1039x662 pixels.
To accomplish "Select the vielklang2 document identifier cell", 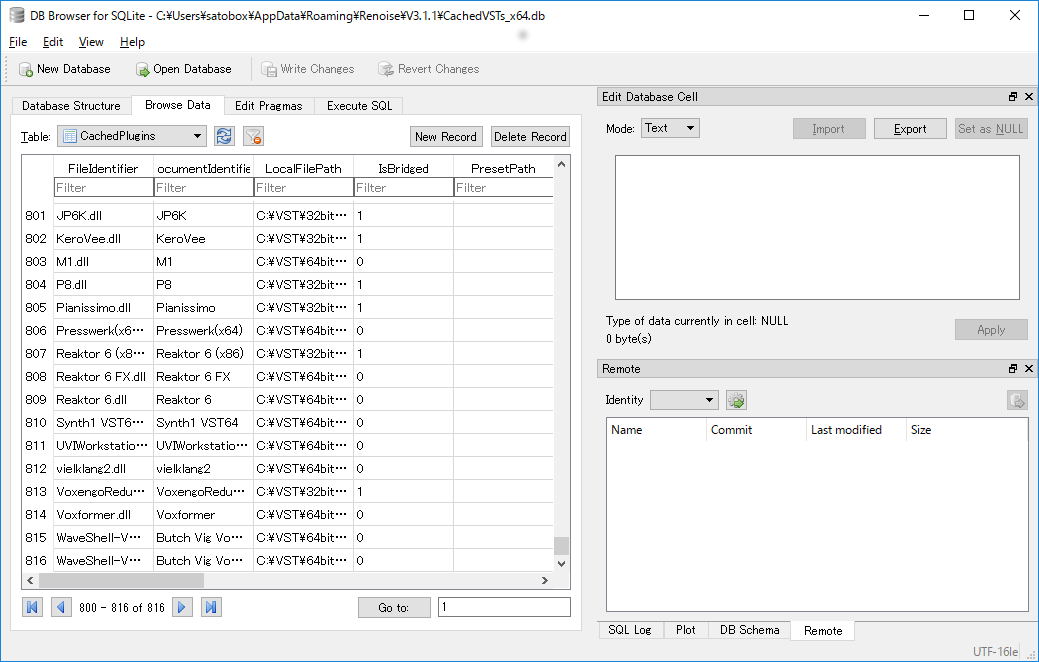I will [x=203, y=469].
